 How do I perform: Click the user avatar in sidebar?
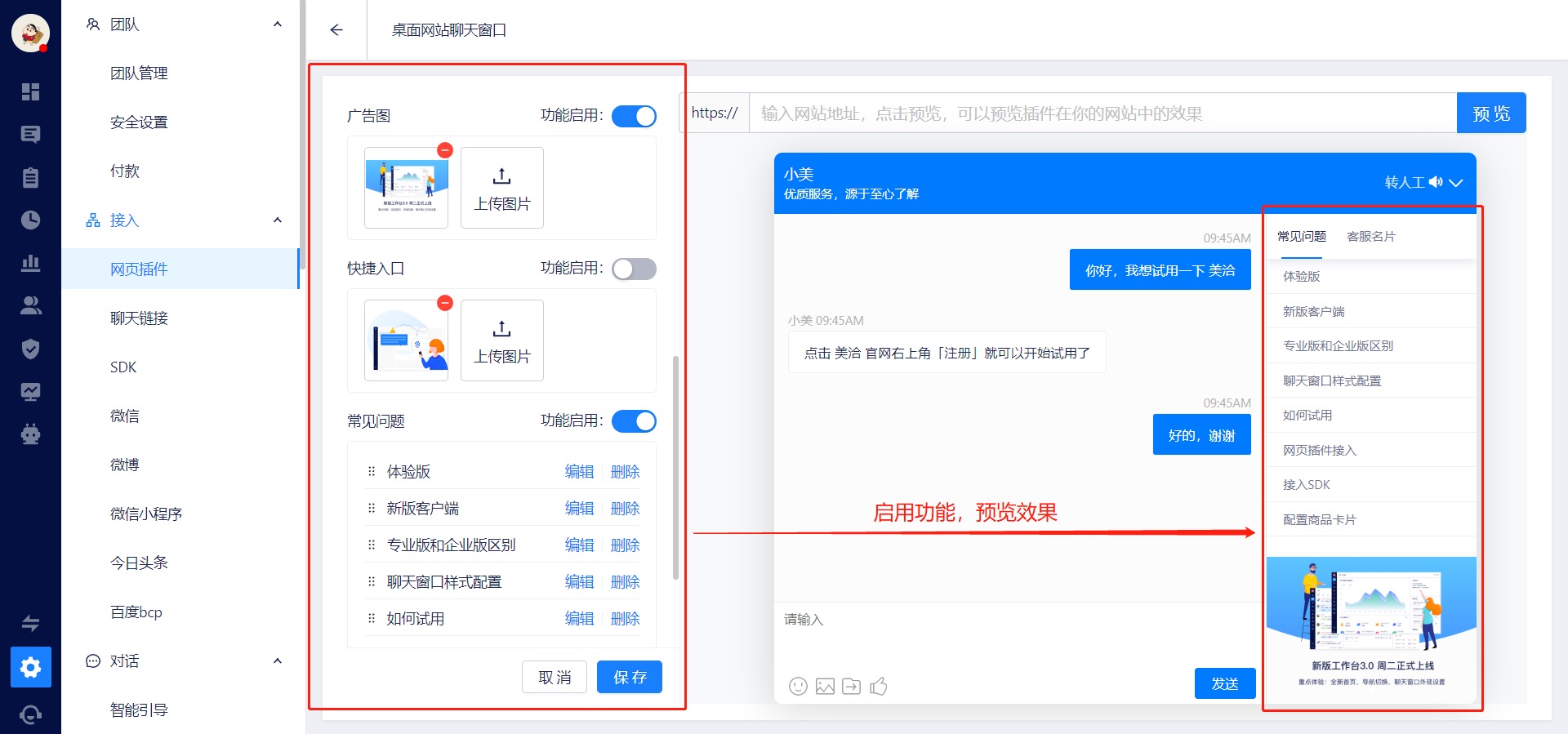click(x=30, y=33)
